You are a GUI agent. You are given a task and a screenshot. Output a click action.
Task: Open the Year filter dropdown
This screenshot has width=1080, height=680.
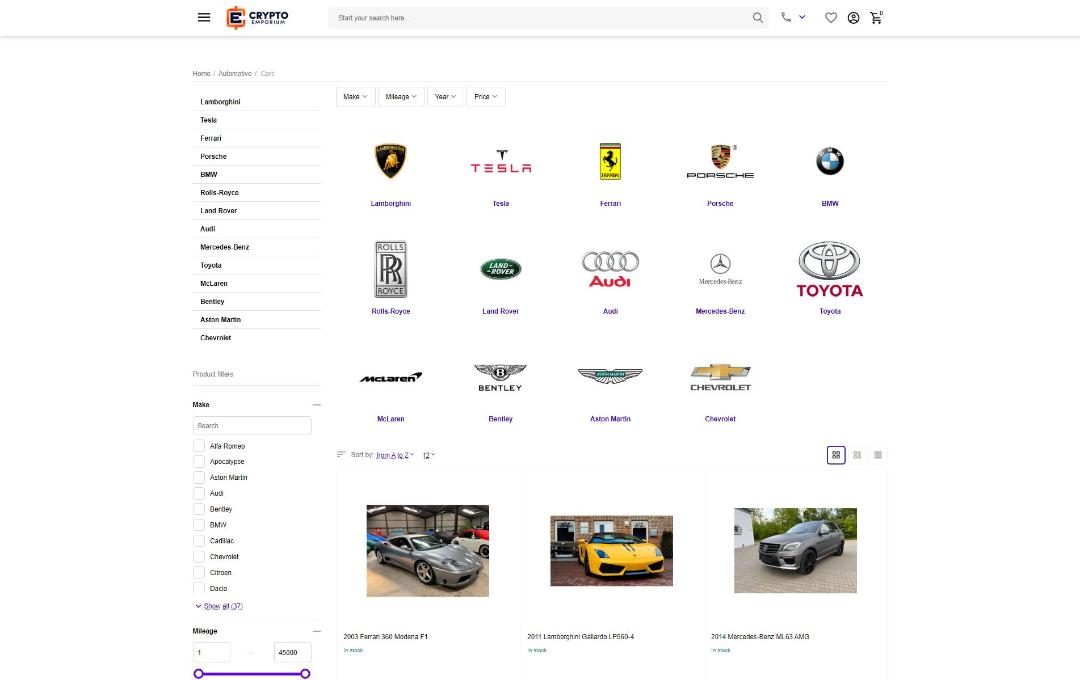click(x=445, y=96)
